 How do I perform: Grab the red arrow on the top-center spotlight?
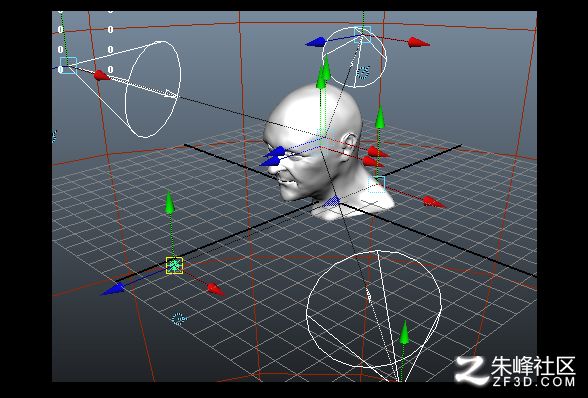pos(419,42)
